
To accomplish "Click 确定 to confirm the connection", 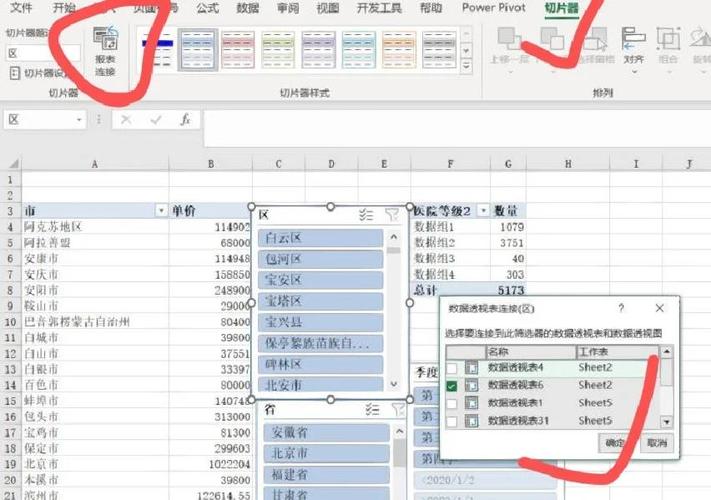I will pos(616,442).
